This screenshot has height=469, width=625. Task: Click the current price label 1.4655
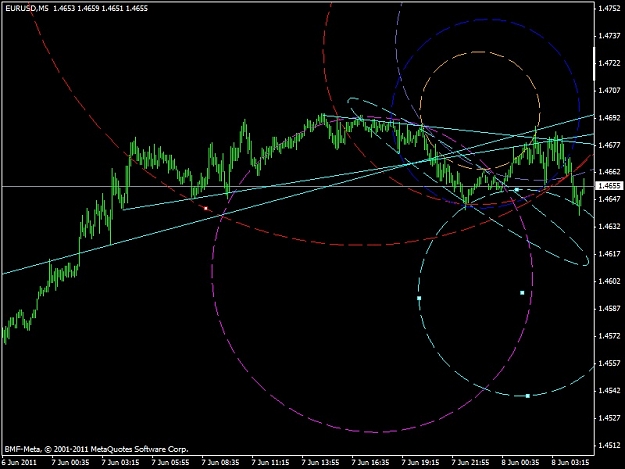coord(609,186)
